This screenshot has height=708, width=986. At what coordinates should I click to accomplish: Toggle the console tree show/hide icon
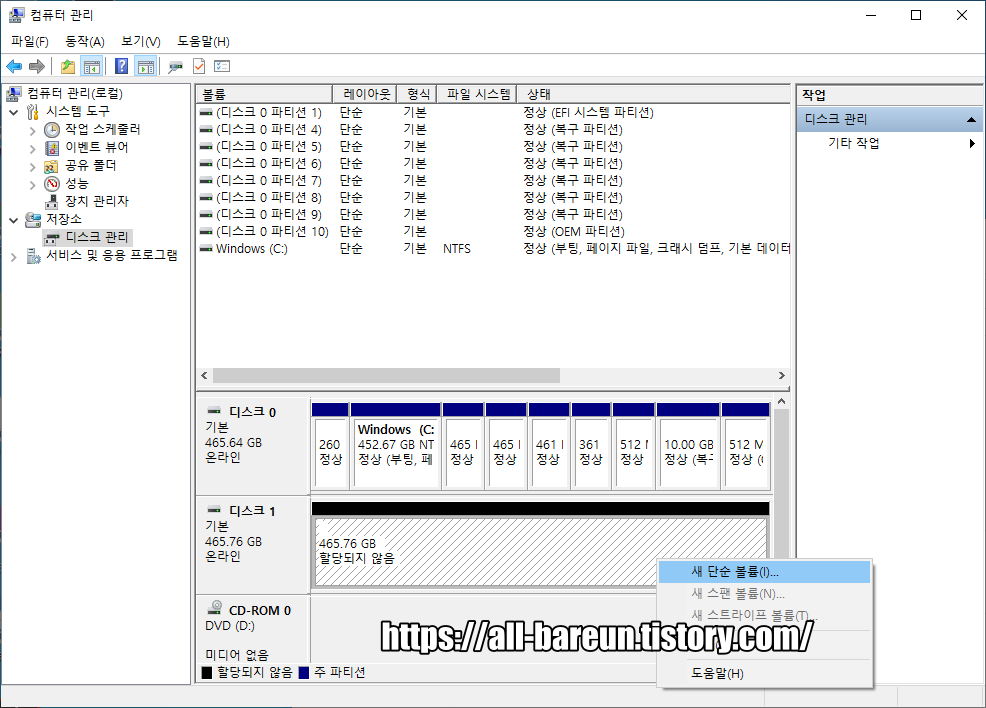(x=92, y=66)
